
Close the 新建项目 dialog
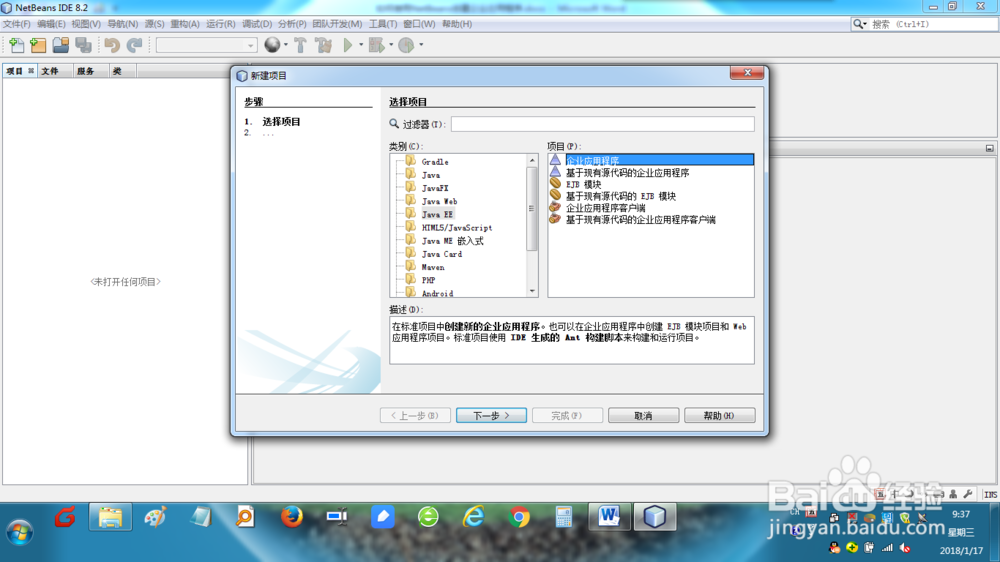pos(747,73)
